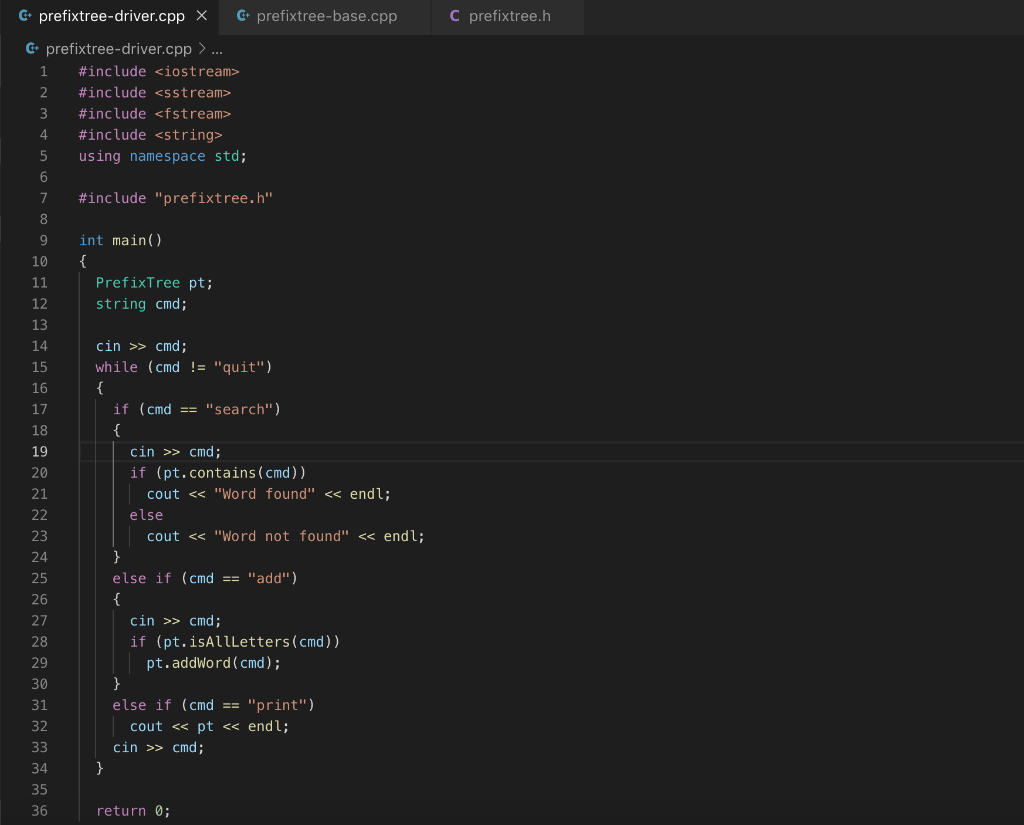Click the C++ icon on prefixtree-base.cpp tab

tap(243, 16)
